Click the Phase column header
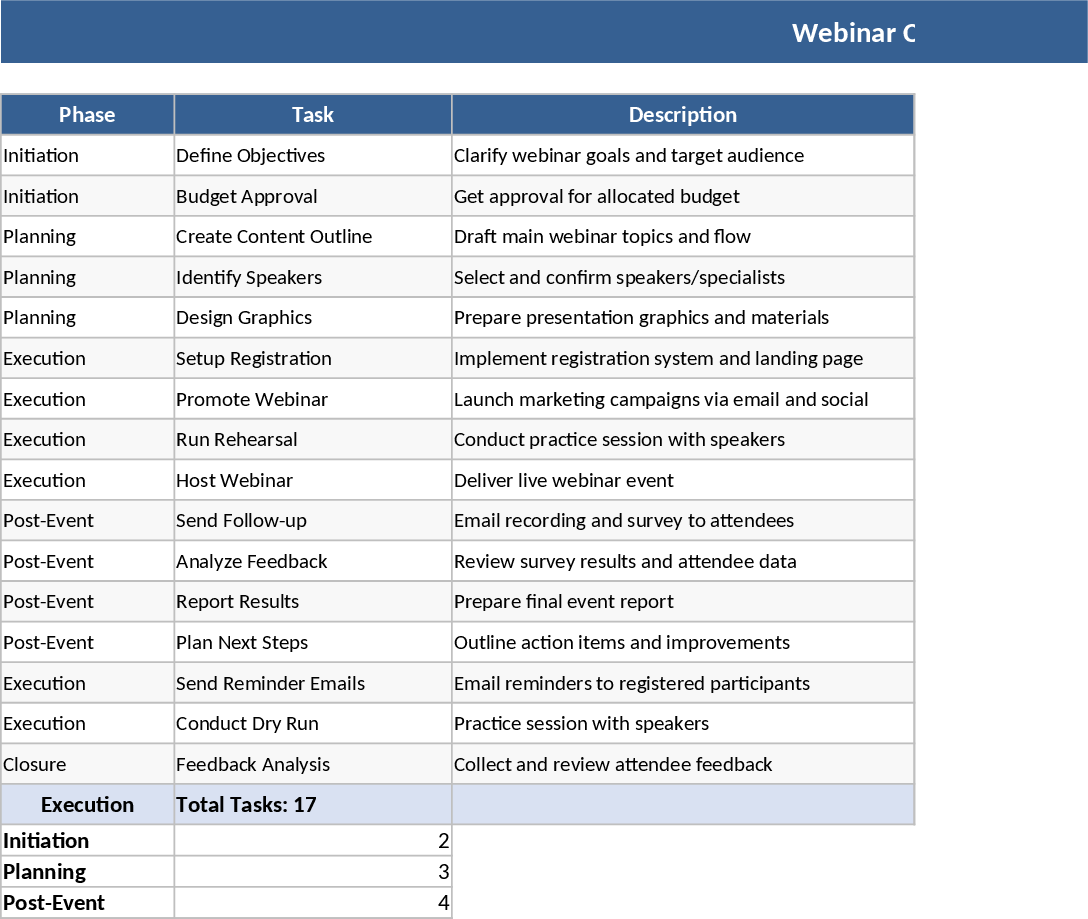The height and width of the screenshot is (919, 1088). point(87,114)
